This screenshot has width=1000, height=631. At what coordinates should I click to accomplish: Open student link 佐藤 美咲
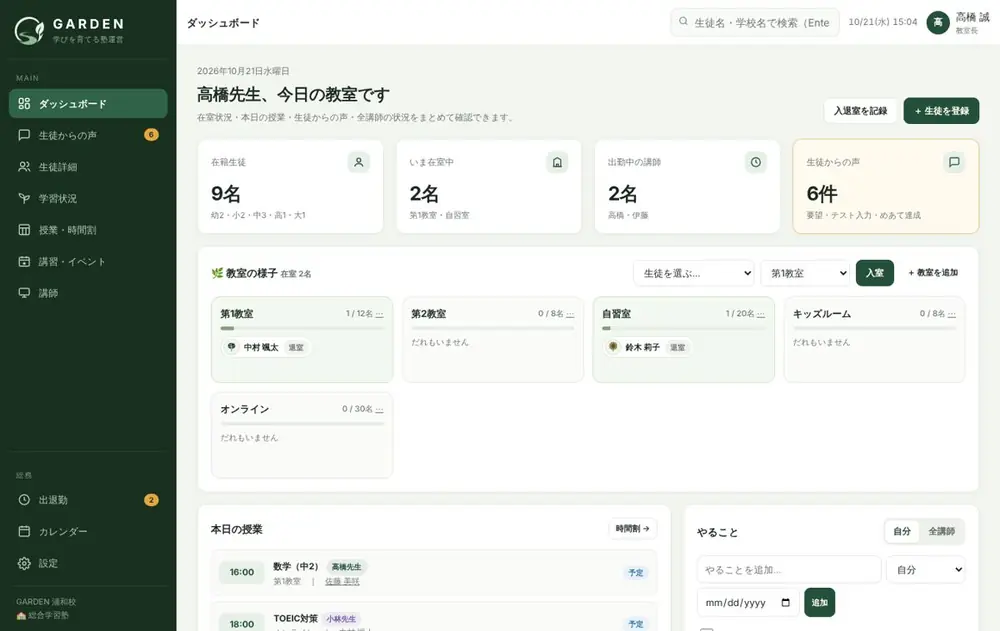coord(342,582)
